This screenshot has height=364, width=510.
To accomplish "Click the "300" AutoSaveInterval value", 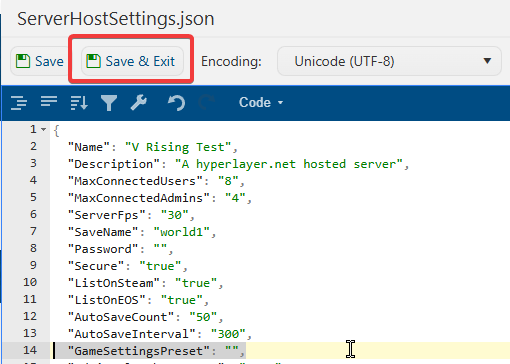I will point(228,334).
